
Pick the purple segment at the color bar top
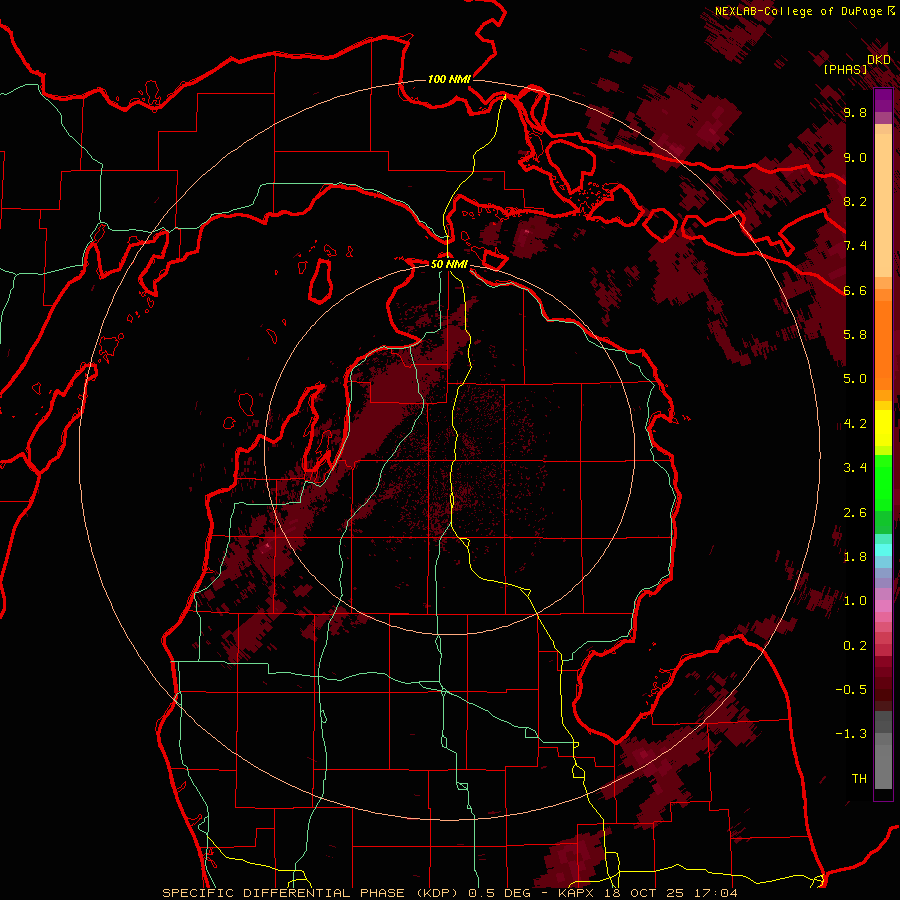(x=883, y=100)
